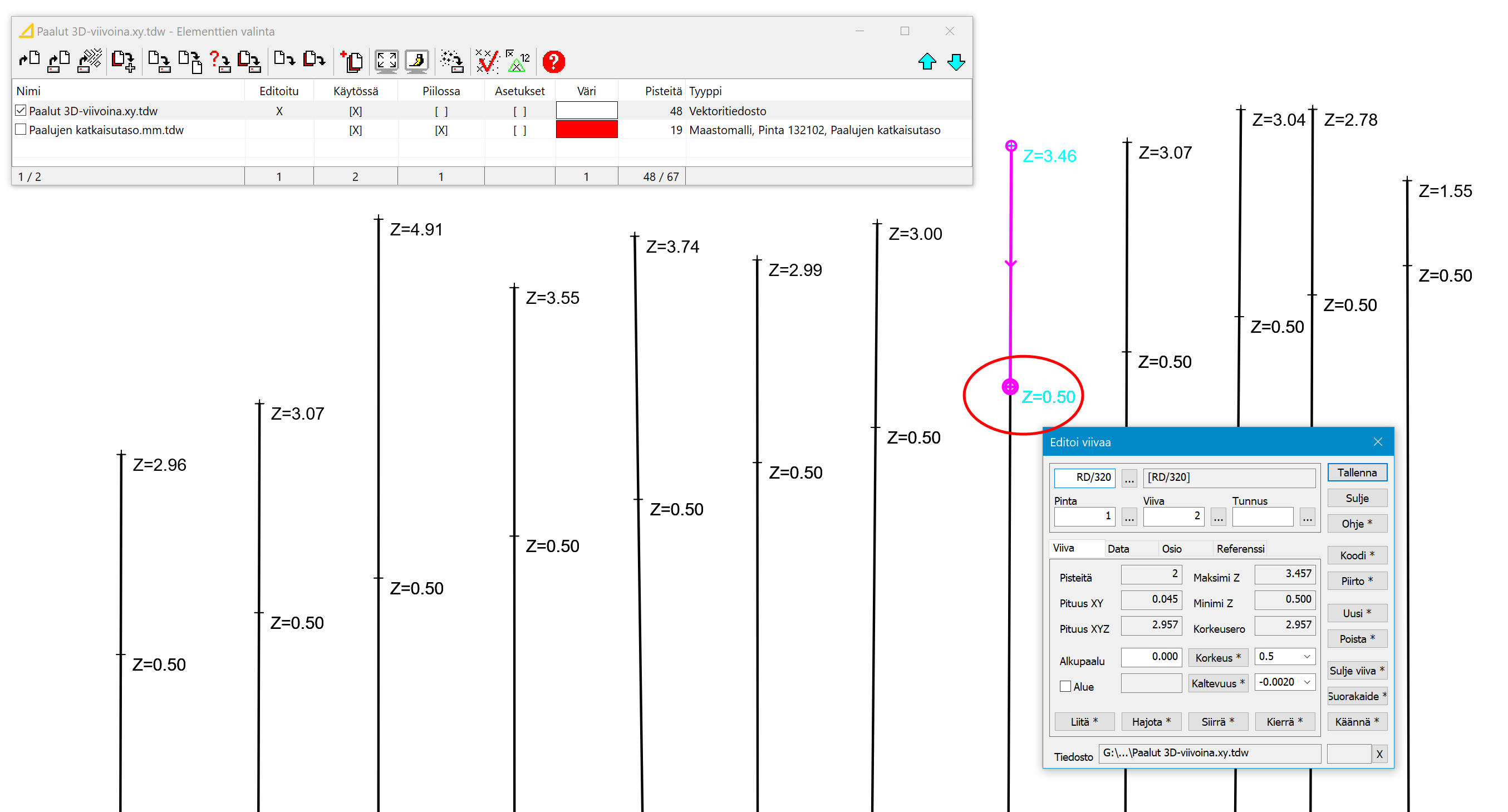Viewport: 1508px width, 812px height.
Task: Click the triangle with 12 icon
Action: click(517, 61)
